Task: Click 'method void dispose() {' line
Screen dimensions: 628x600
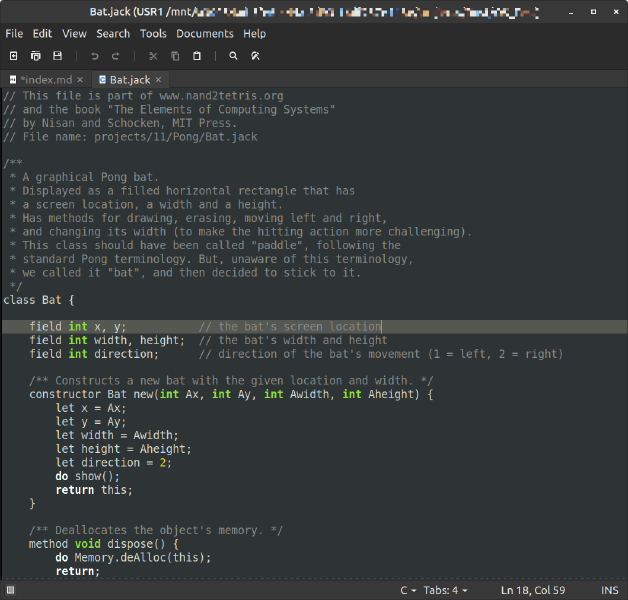Action: tap(104, 544)
